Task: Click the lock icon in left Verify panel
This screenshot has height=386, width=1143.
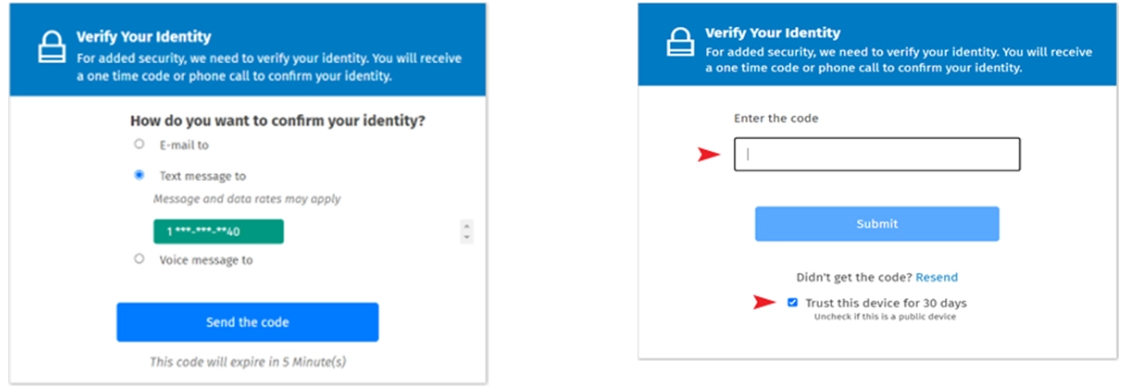Action: coord(52,47)
